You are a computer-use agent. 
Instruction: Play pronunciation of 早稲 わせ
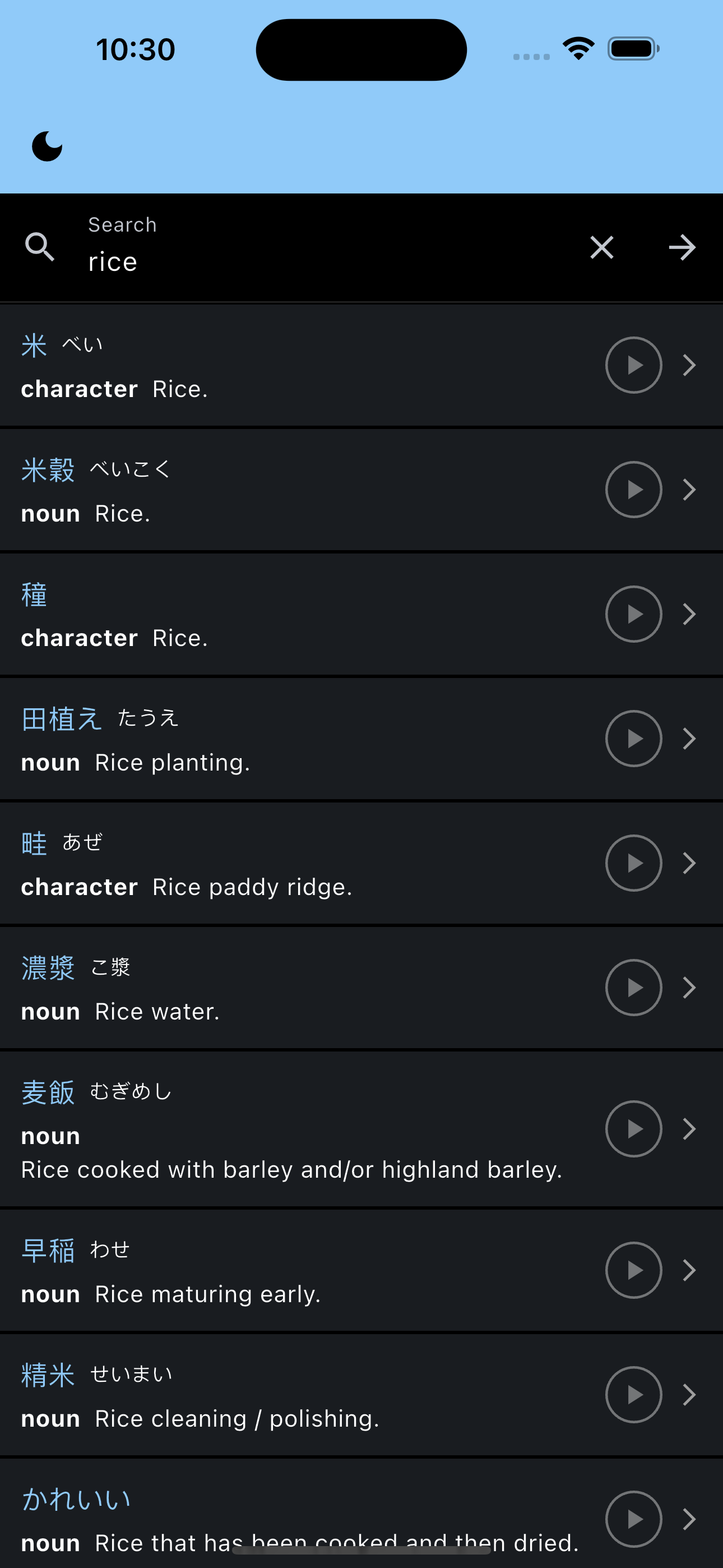[633, 1270]
